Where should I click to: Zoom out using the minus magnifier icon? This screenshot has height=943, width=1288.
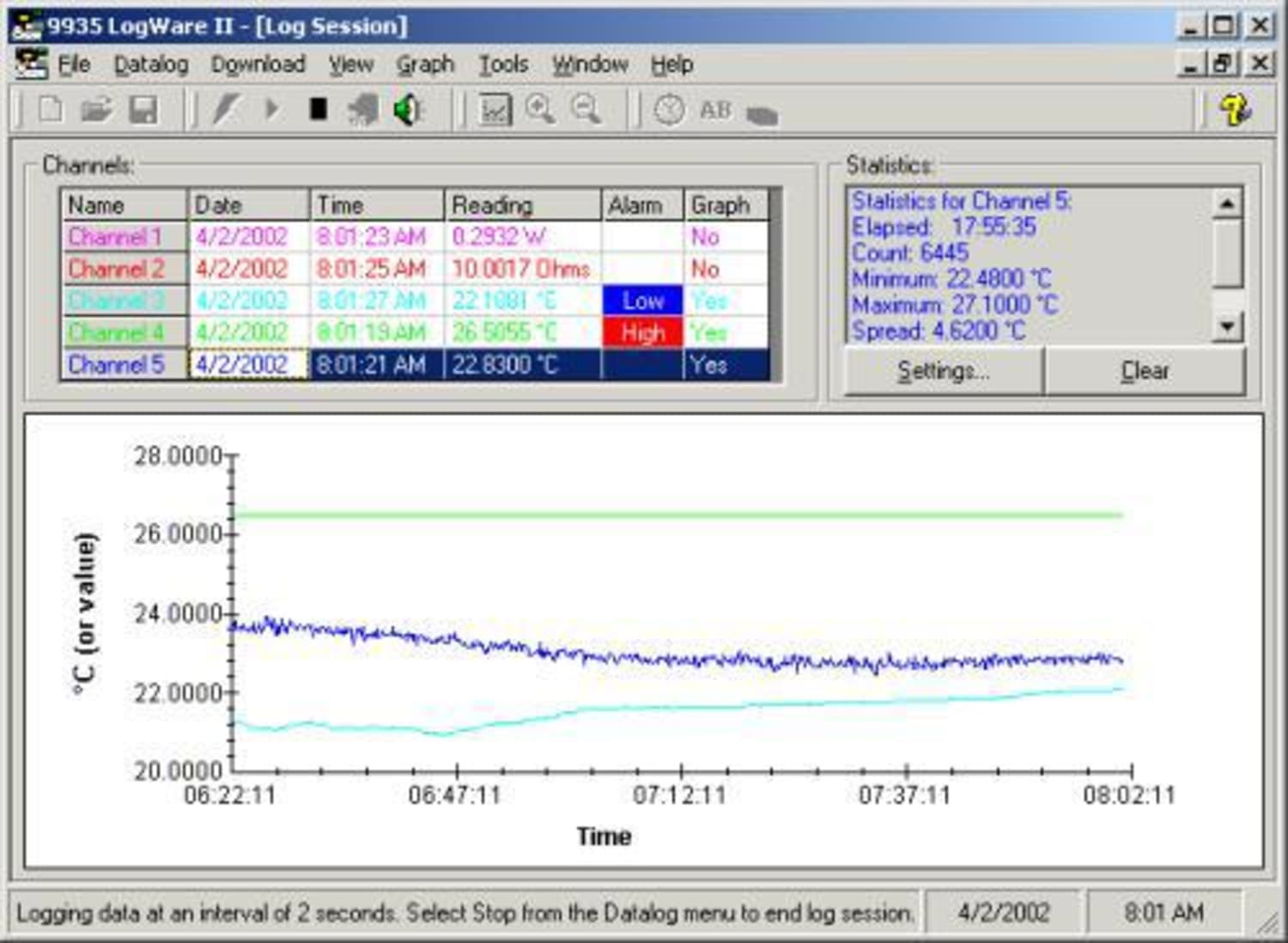coord(586,109)
